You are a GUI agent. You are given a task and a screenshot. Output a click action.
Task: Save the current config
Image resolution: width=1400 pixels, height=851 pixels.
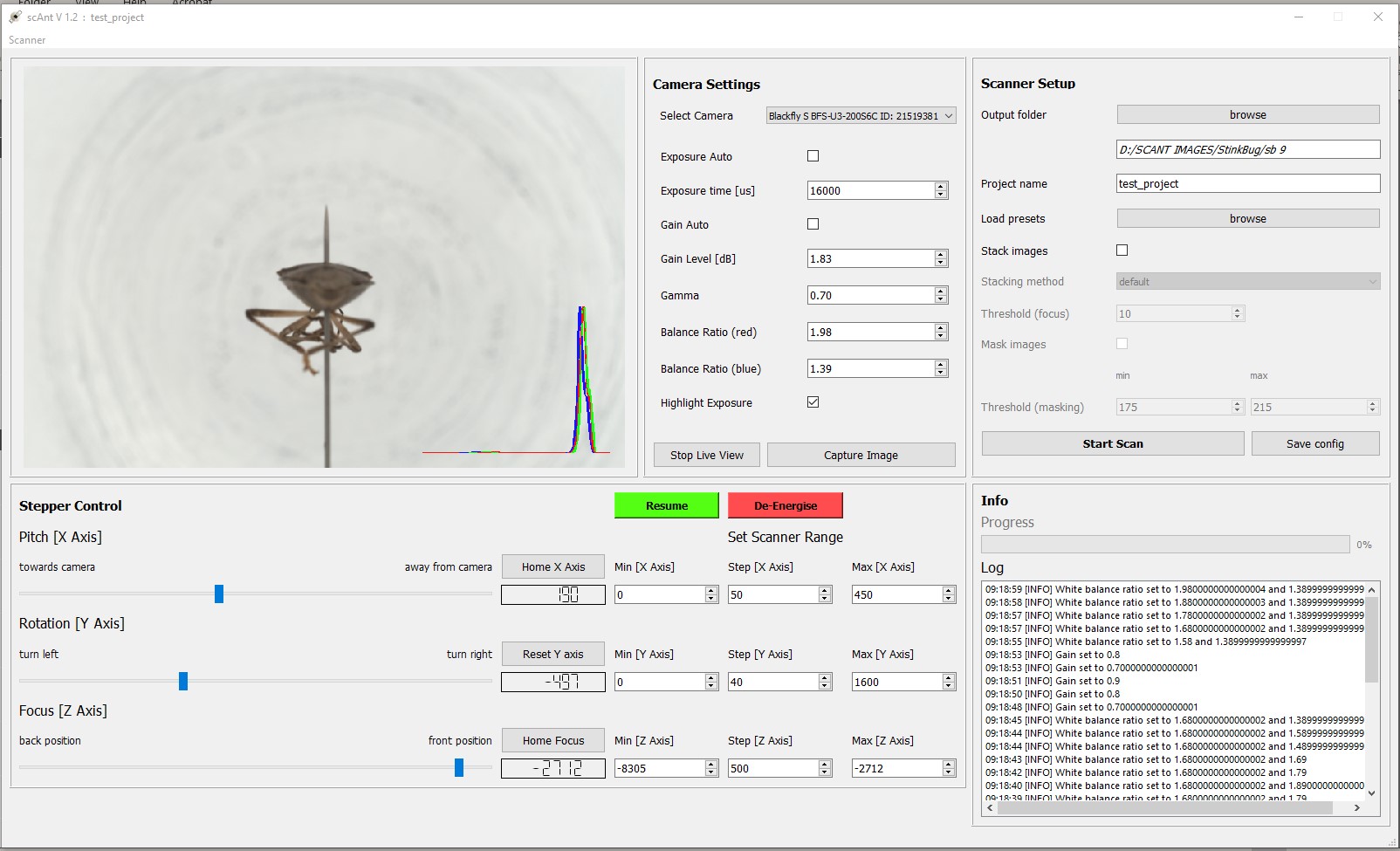[1315, 443]
